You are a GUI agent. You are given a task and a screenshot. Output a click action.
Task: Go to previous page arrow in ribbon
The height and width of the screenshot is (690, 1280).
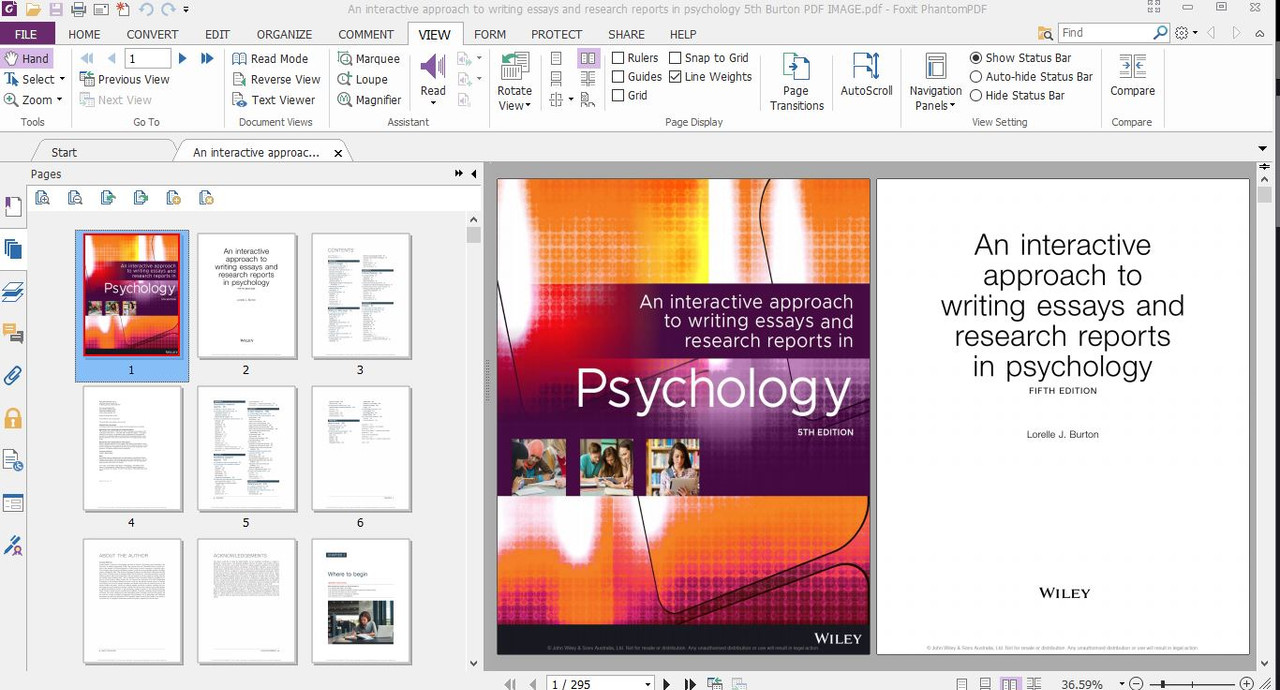click(x=111, y=59)
